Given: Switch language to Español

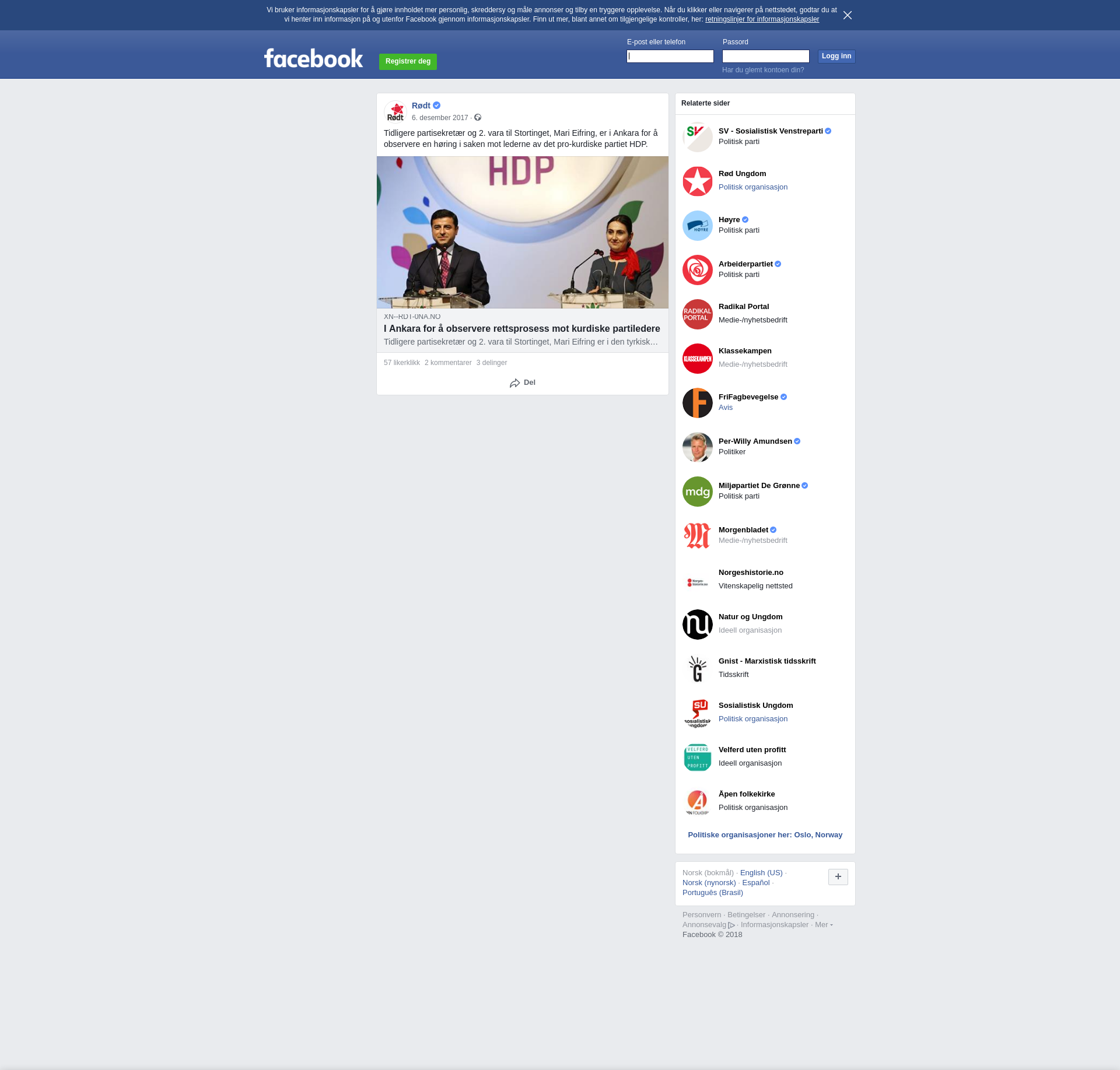Looking at the screenshot, I should point(756,883).
